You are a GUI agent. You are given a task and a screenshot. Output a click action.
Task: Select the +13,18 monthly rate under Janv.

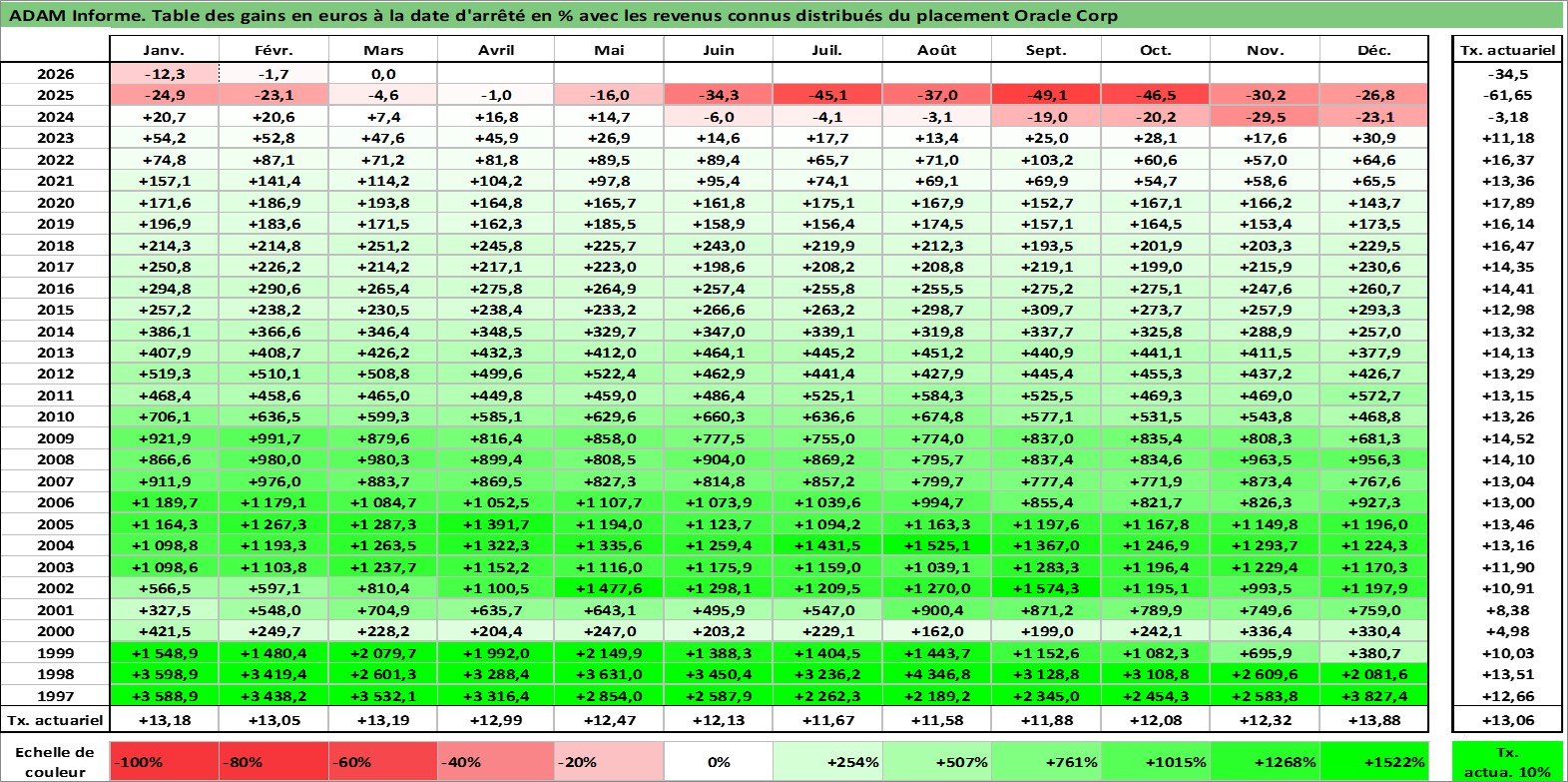(x=164, y=720)
